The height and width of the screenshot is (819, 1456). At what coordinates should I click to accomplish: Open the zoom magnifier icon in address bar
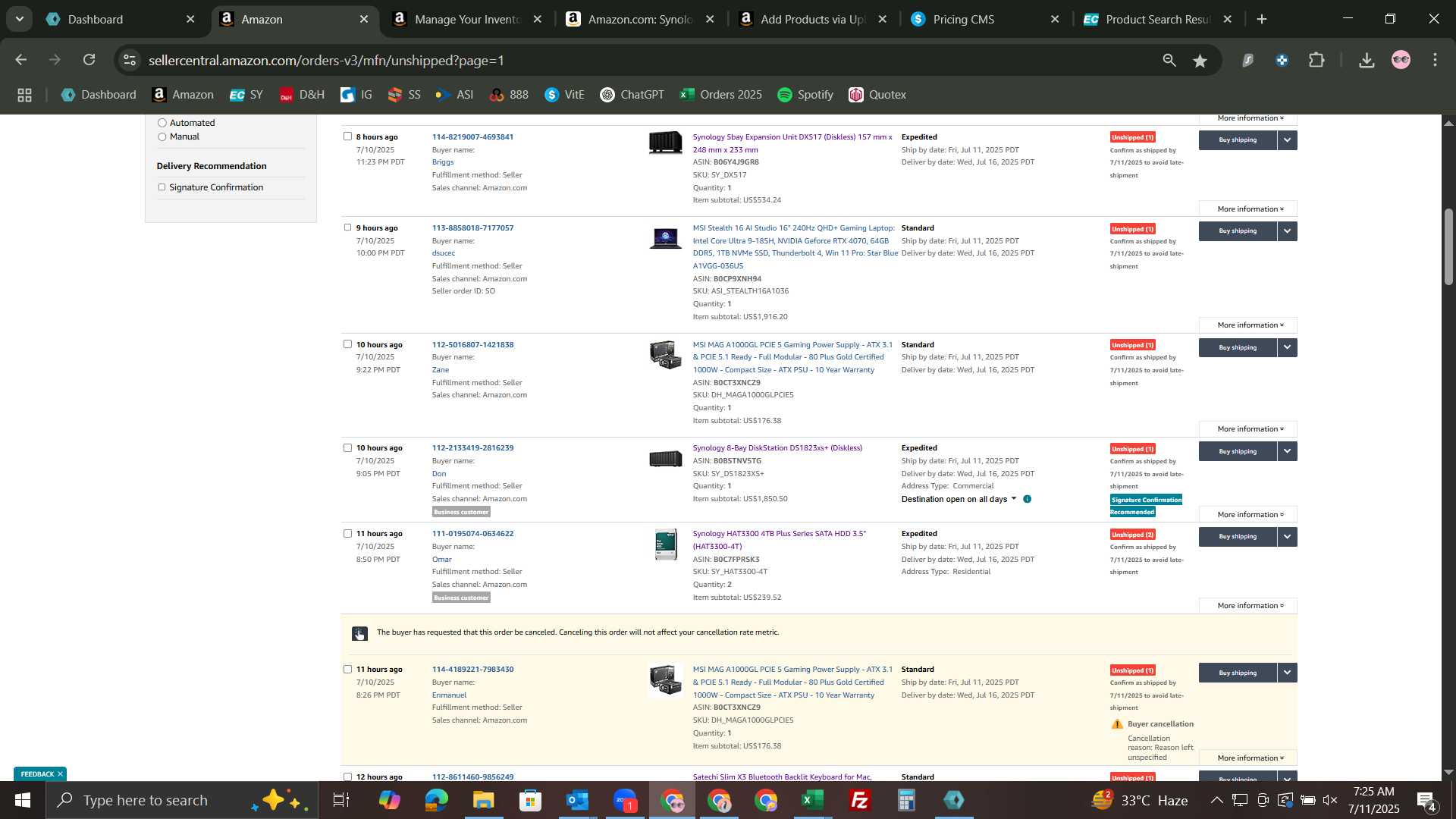[x=1169, y=60]
